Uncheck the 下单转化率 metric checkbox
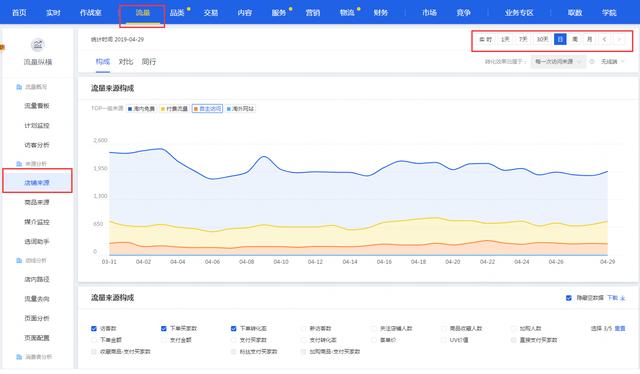640x374 pixels. [x=233, y=328]
